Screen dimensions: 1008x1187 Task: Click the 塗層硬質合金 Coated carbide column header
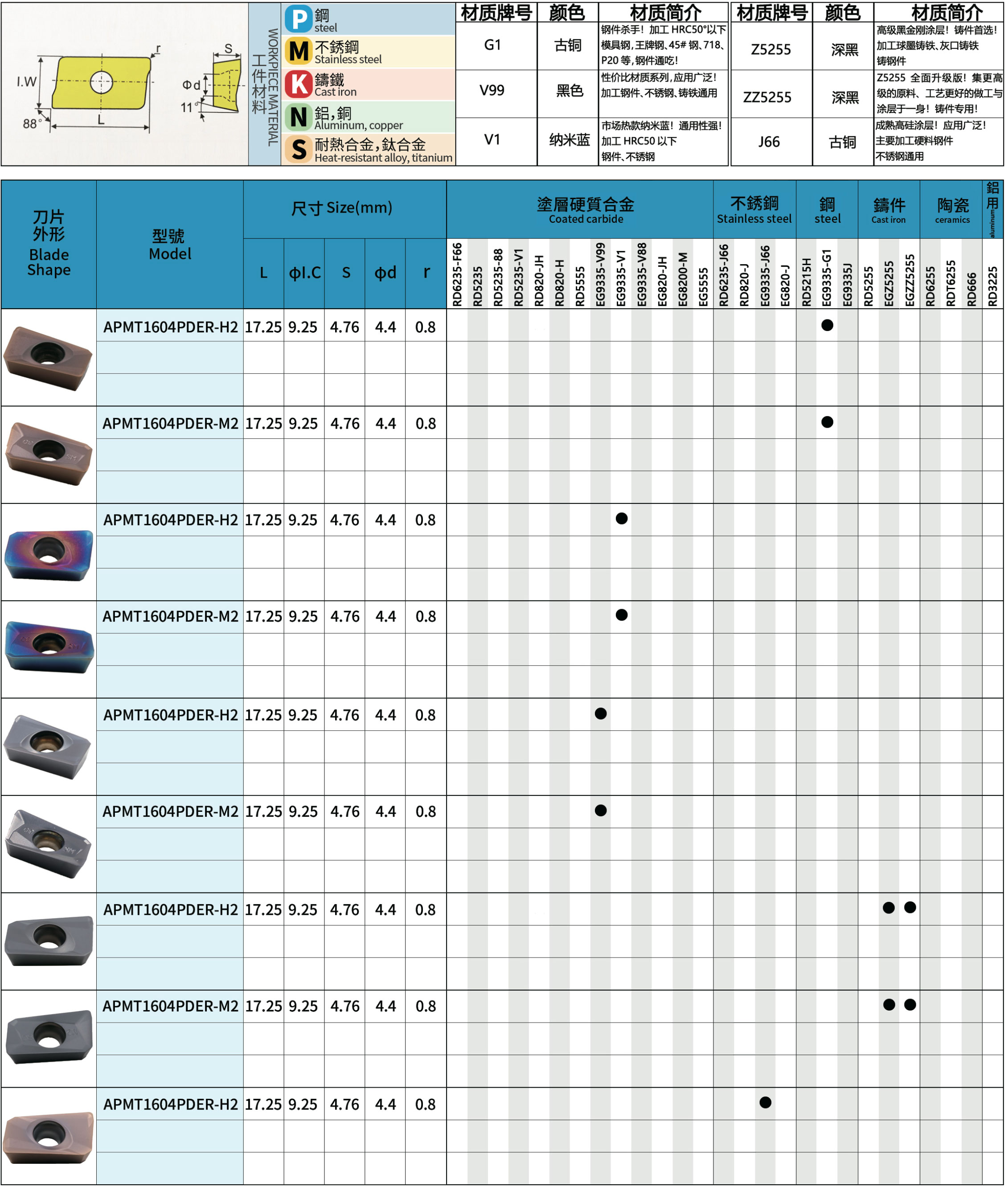pos(585,209)
